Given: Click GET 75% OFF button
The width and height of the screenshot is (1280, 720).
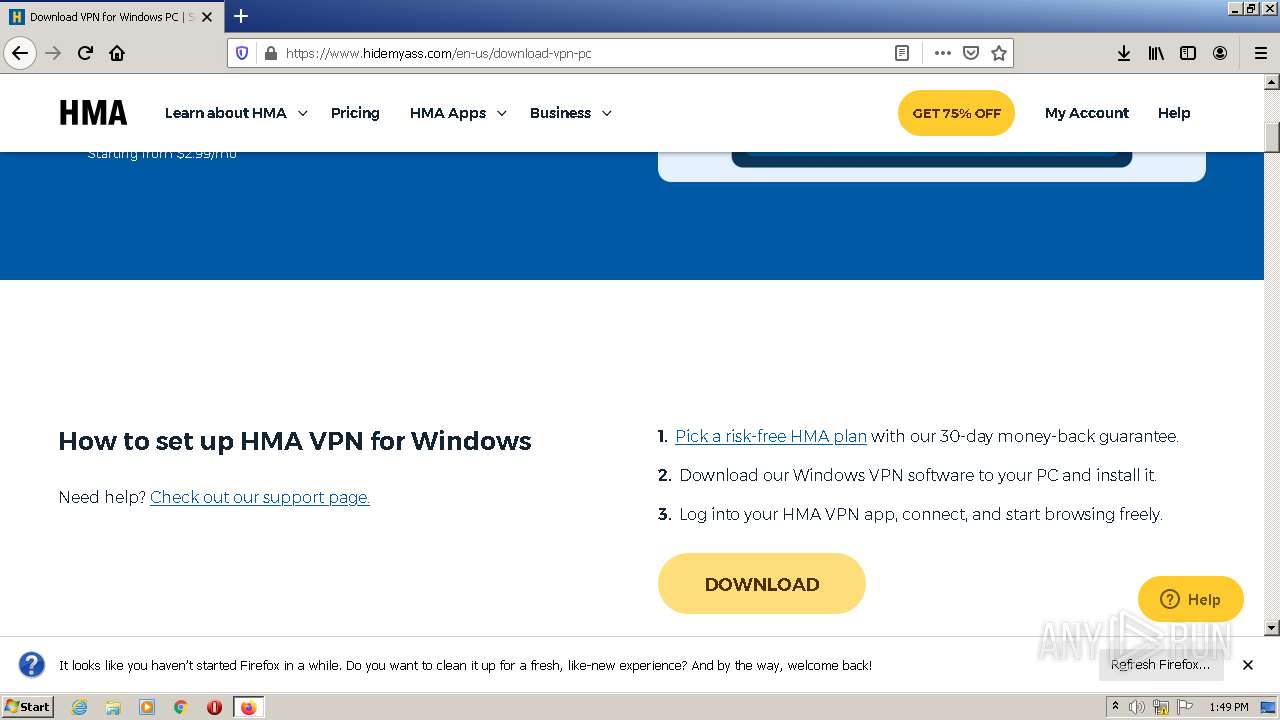Looking at the screenshot, I should (x=956, y=113).
